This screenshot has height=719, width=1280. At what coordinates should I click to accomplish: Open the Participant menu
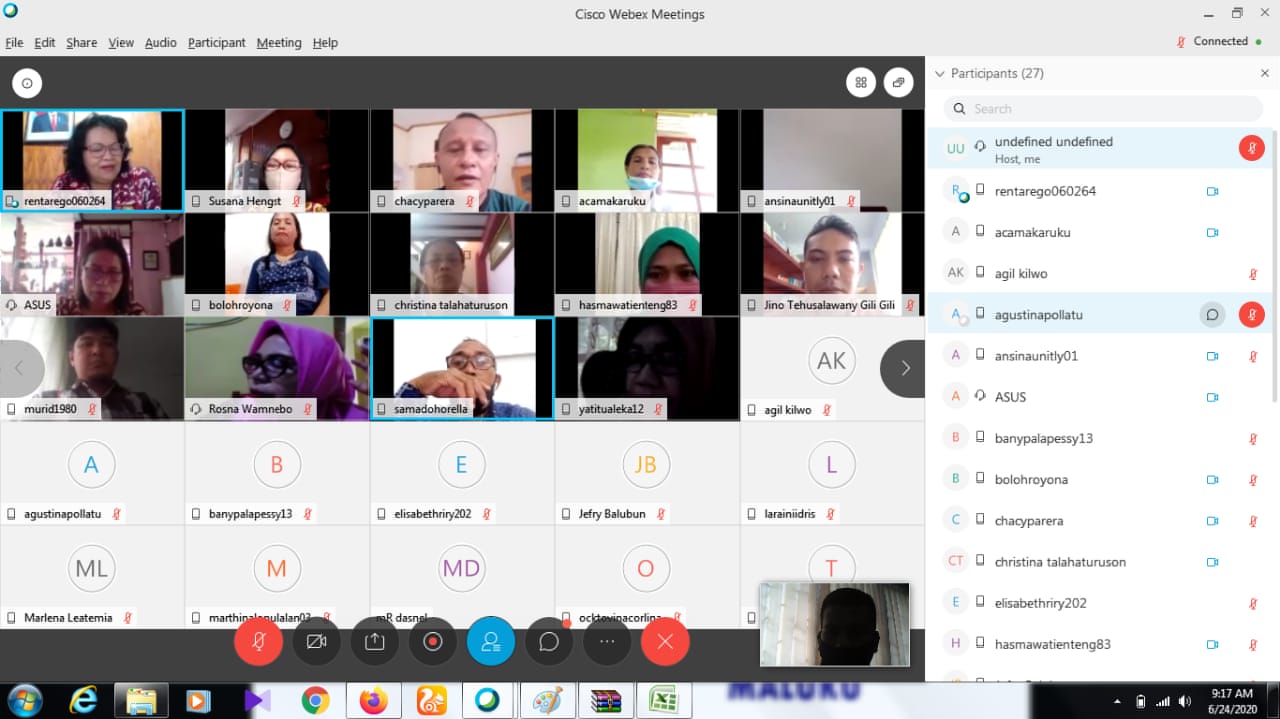click(x=216, y=43)
